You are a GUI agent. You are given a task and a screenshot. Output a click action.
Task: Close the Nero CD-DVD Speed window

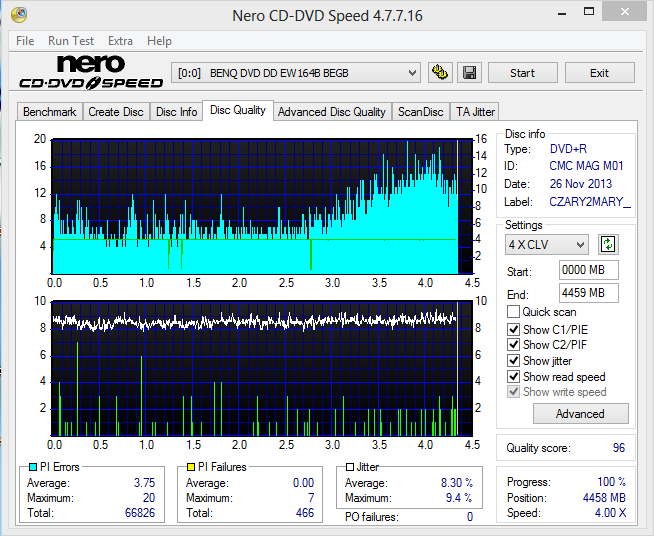(624, 12)
